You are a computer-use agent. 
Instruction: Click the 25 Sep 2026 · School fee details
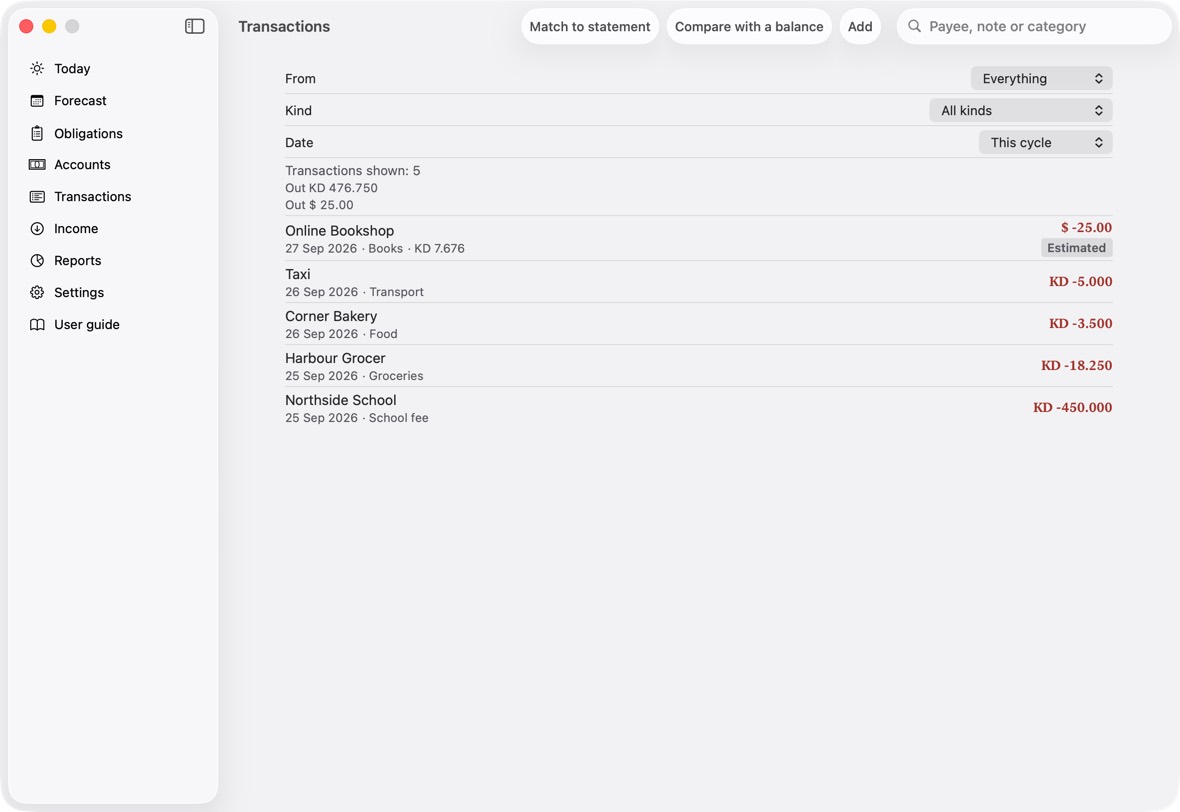click(357, 418)
